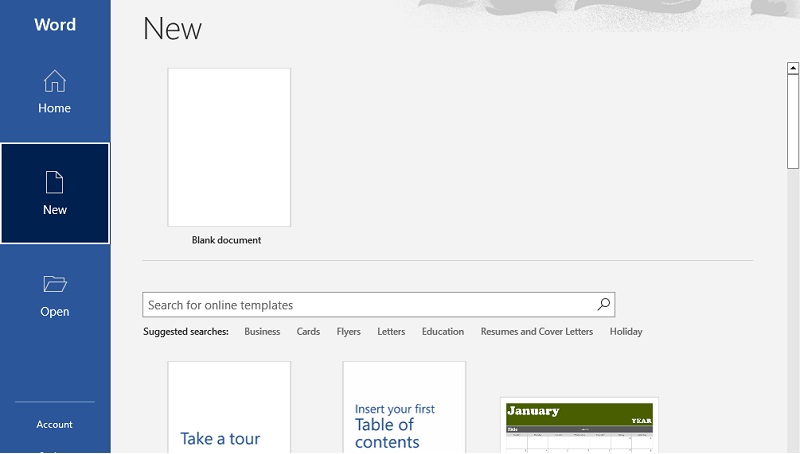This screenshot has width=800, height=454.
Task: Search suggested category Business
Action: click(262, 332)
